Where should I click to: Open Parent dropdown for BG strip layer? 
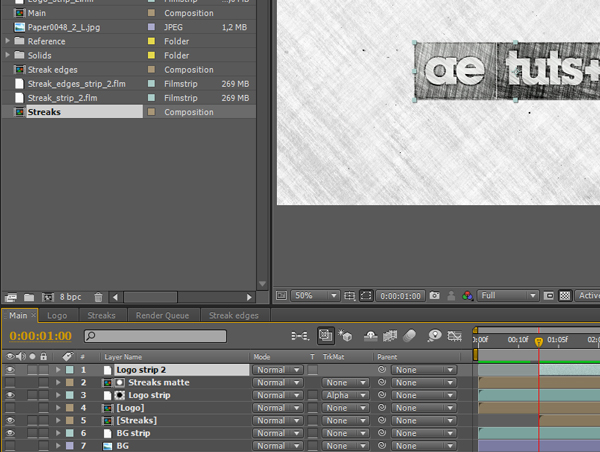tap(424, 433)
